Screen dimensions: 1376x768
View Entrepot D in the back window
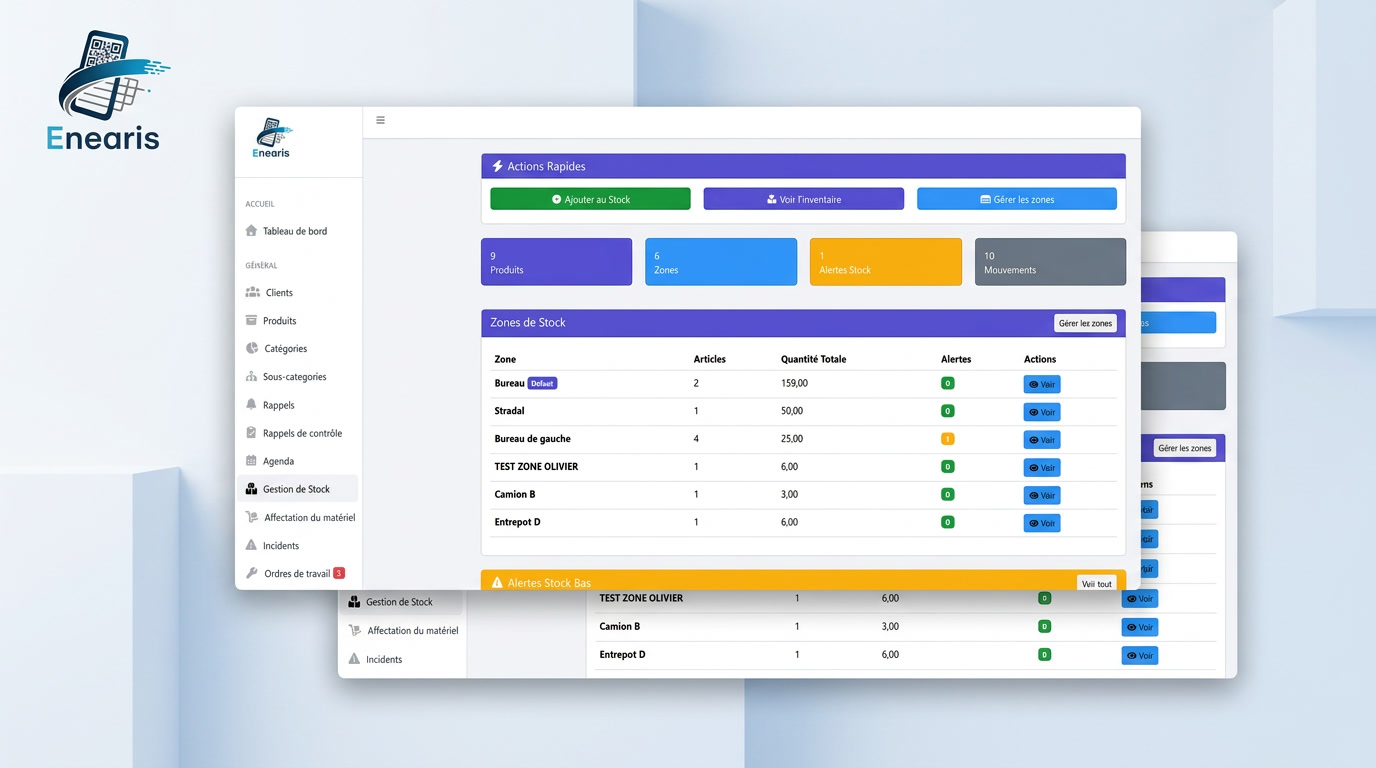1139,656
